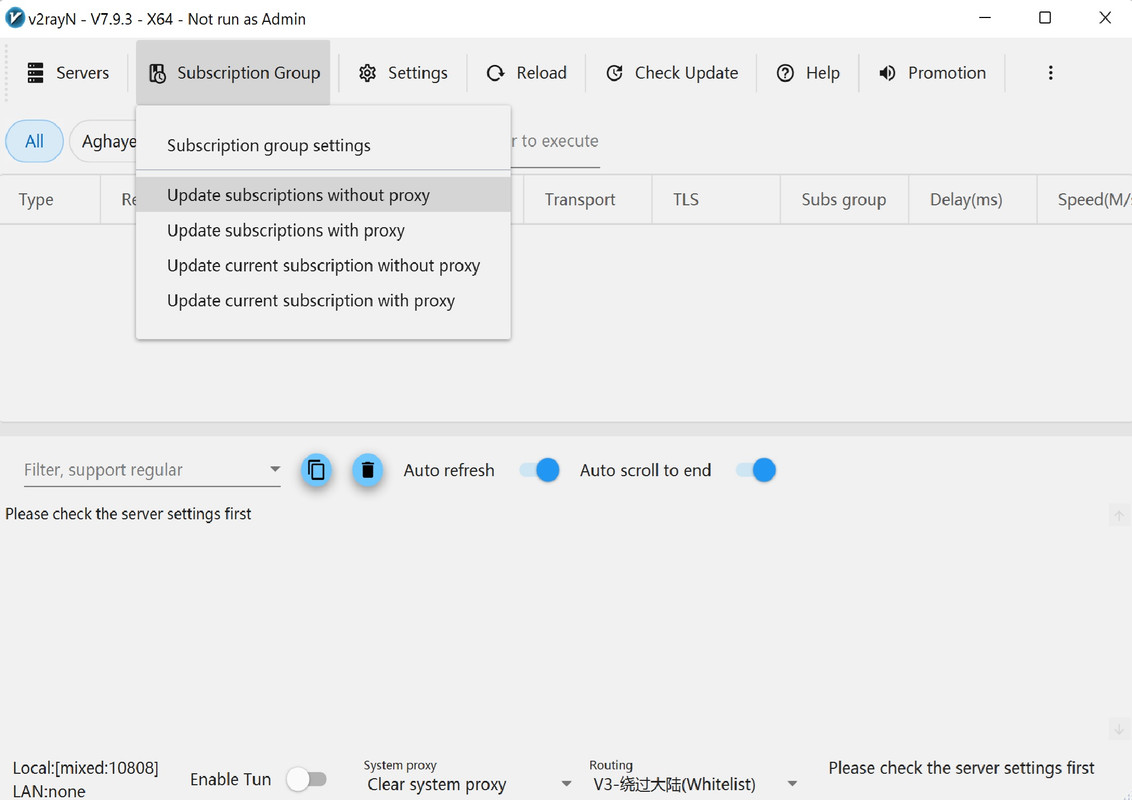Click the log scroll-to-top arrow
Viewport: 1132px width, 800px height.
pyautogui.click(x=1119, y=516)
